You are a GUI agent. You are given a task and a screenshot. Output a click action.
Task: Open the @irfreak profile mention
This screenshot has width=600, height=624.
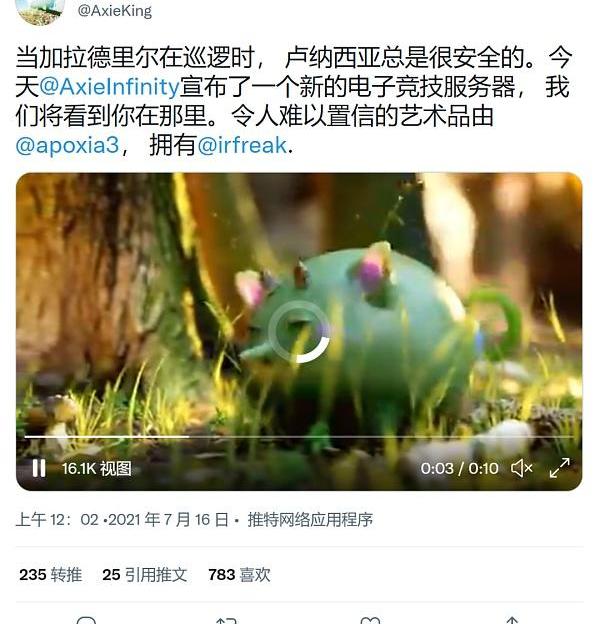(x=242, y=145)
